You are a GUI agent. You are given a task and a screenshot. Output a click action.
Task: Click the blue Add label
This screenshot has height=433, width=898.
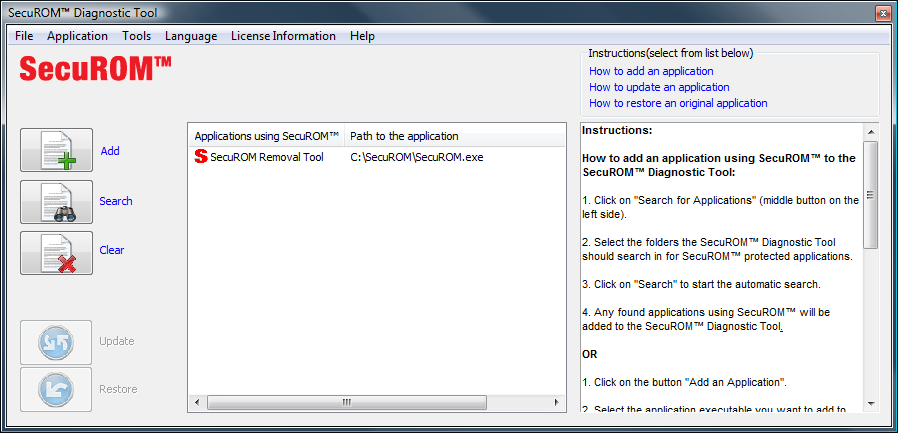point(110,151)
